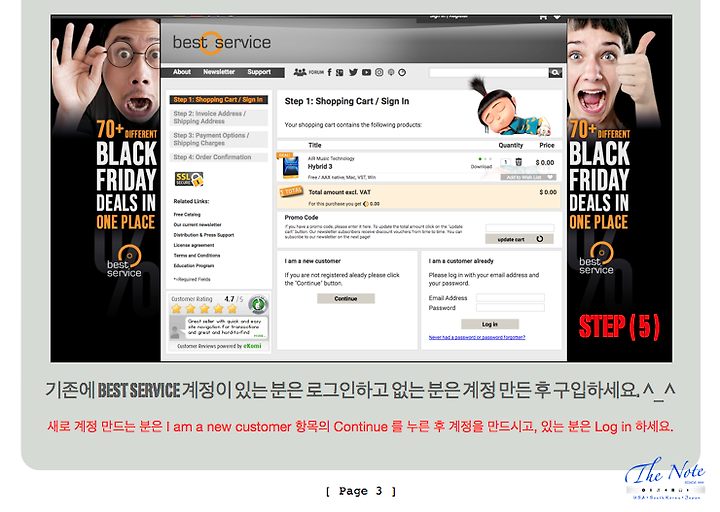Open the Newsletter menu item
Viewport: 720px width, 512px height.
[x=219, y=72]
